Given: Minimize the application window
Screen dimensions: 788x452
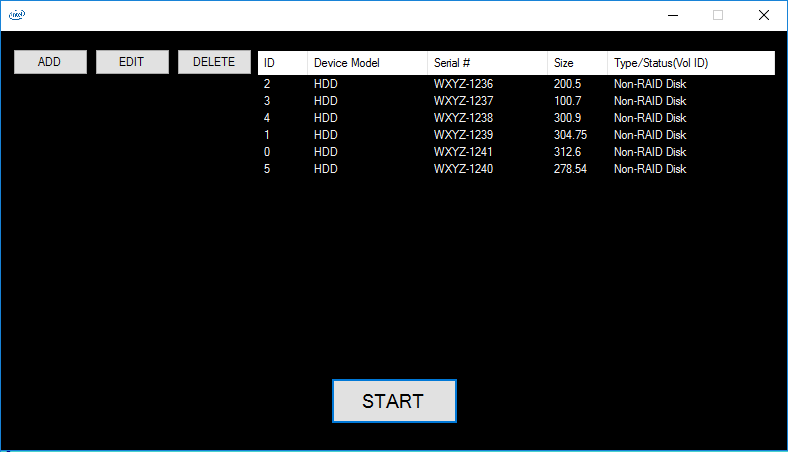Looking at the screenshot, I should tap(673, 15).
